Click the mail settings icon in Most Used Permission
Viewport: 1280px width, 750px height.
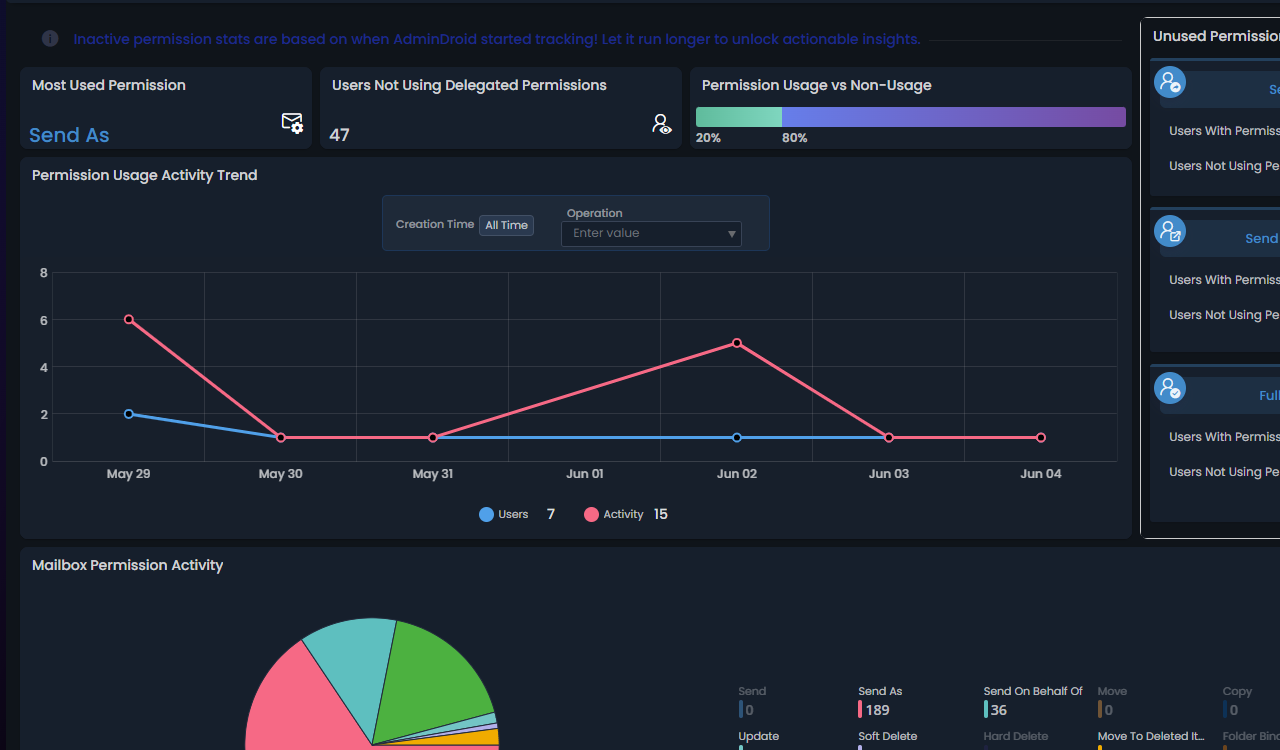coord(292,123)
